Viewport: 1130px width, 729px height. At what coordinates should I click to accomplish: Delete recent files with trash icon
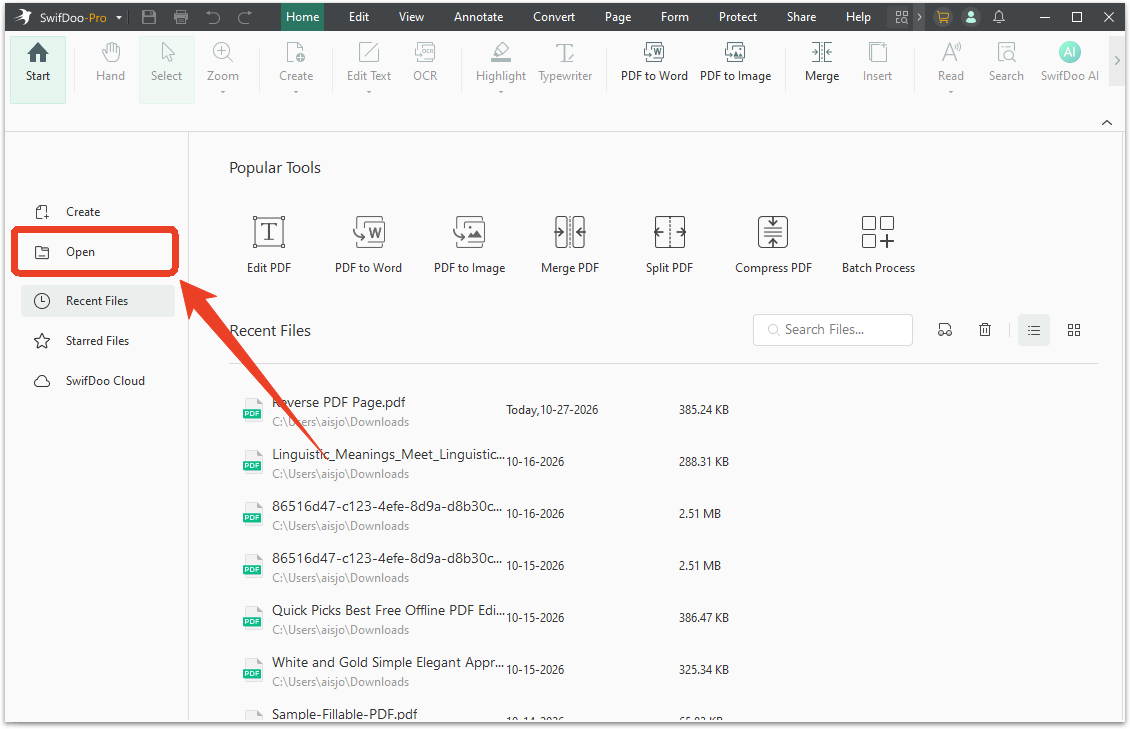(x=985, y=330)
